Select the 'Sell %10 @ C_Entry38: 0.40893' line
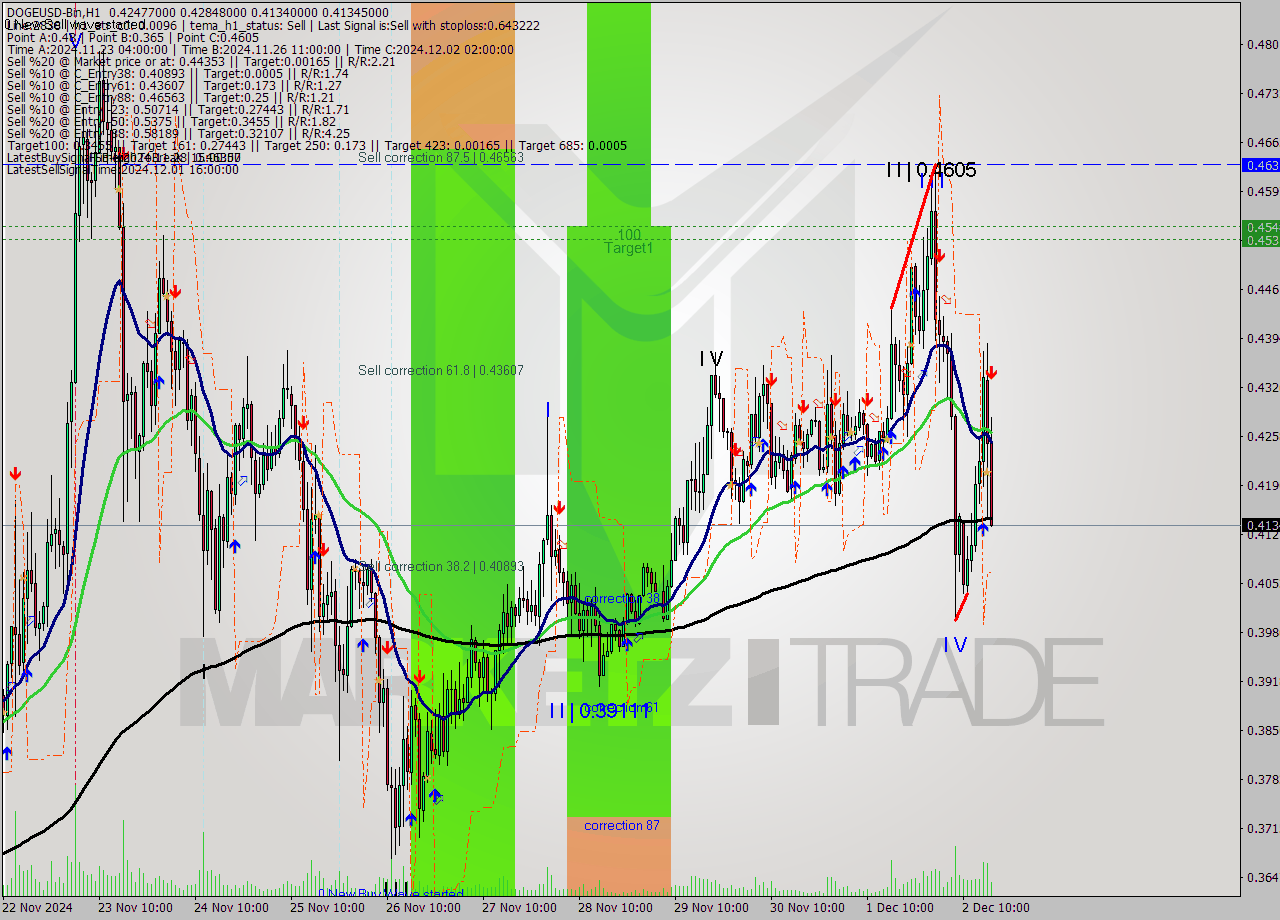 177,73
